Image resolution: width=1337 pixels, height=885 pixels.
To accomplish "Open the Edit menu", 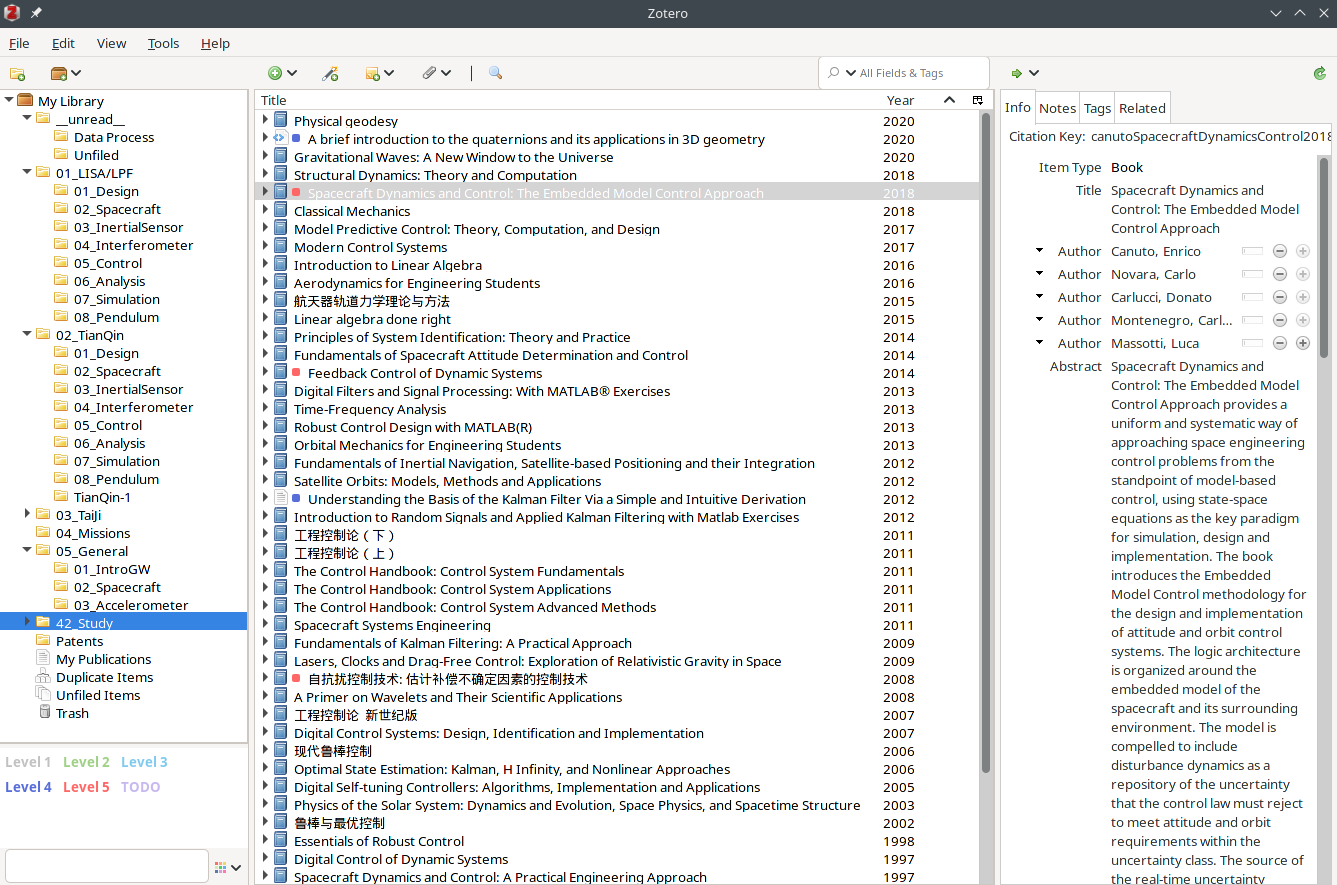I will (x=63, y=43).
